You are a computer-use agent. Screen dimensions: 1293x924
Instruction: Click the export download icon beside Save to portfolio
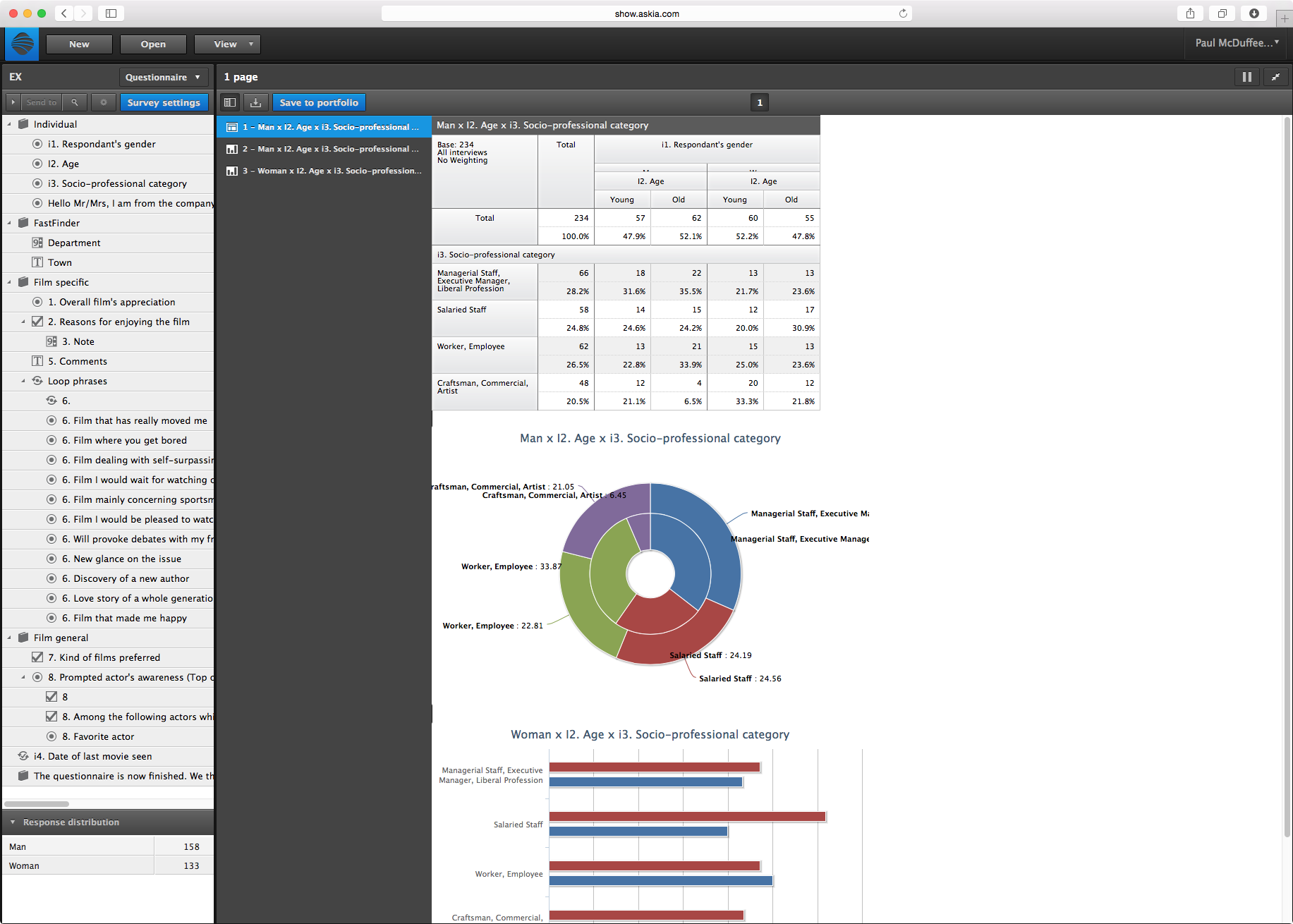256,102
